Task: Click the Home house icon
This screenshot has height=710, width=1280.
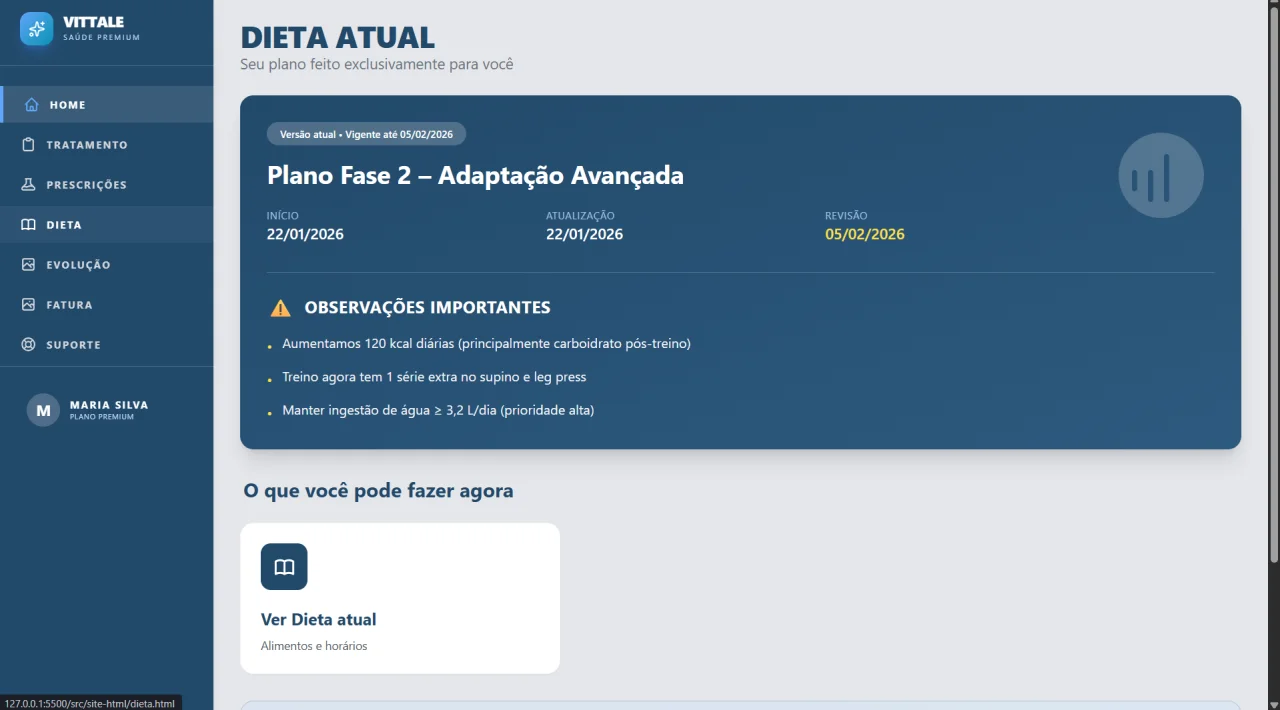Action: [32, 105]
